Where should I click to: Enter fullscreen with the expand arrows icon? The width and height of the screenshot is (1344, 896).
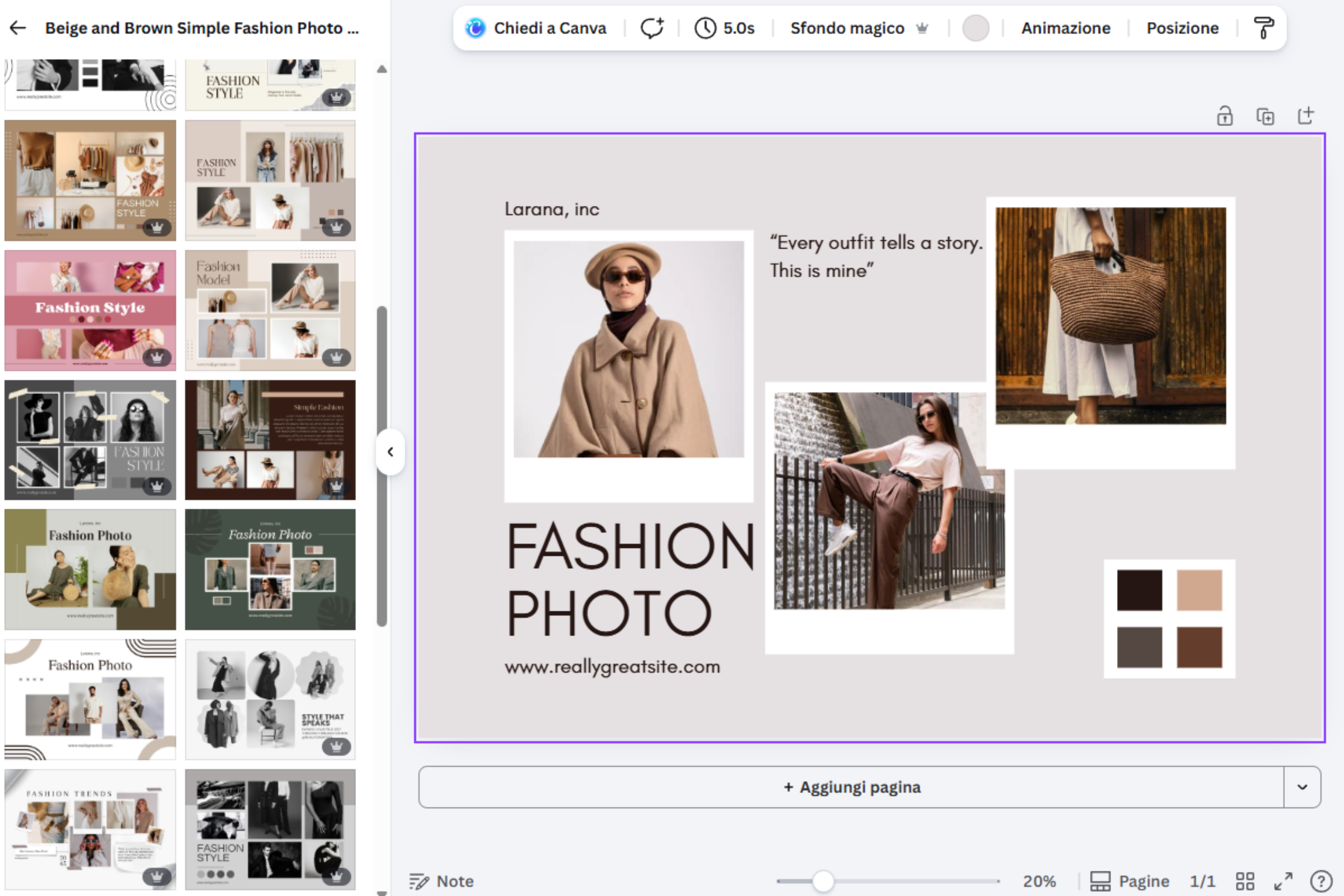pos(1283,881)
